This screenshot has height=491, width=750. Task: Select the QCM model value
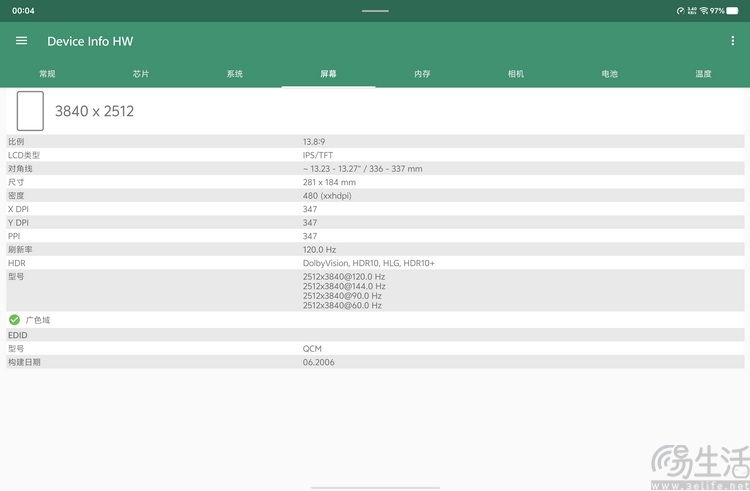pos(312,349)
